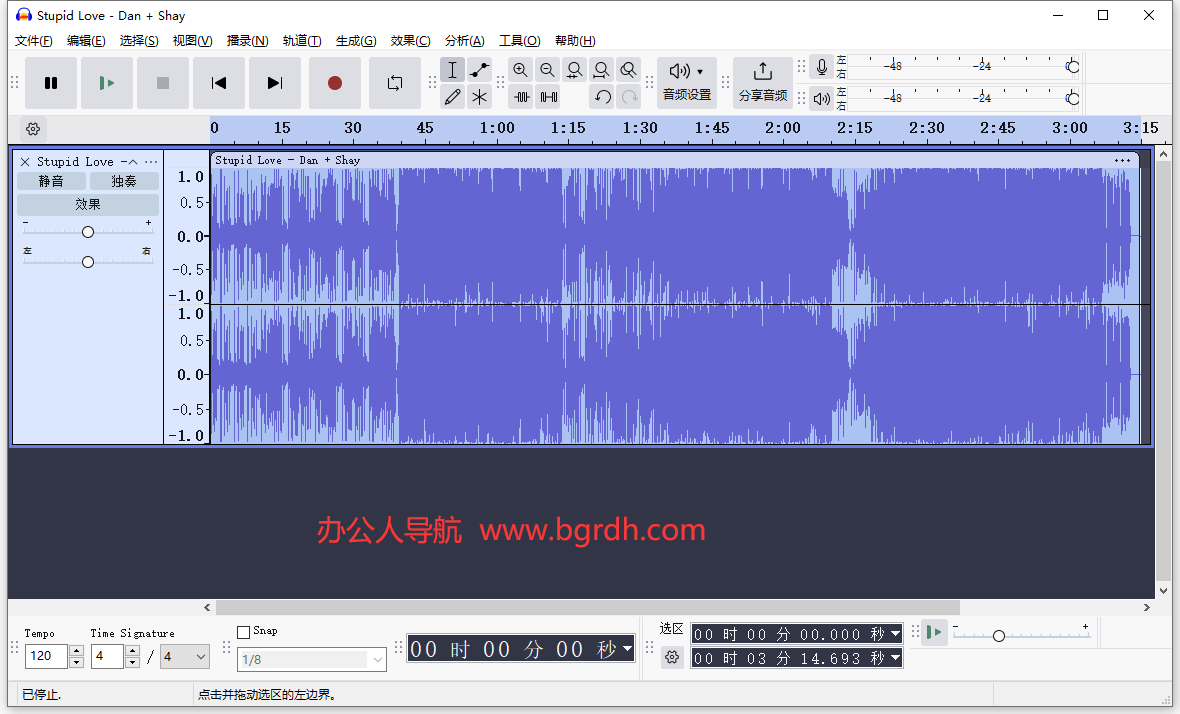1180x714 pixels.
Task: Enable the Snap checkbox
Action: tap(244, 632)
